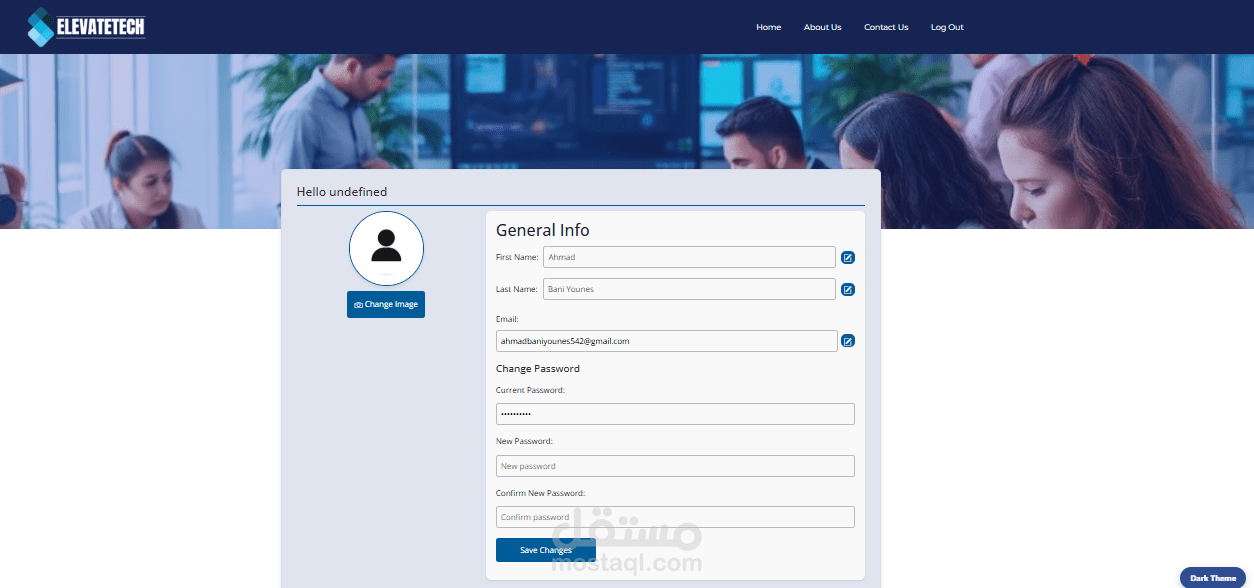Click the Save Changes button
The width and height of the screenshot is (1254, 588).
point(546,550)
